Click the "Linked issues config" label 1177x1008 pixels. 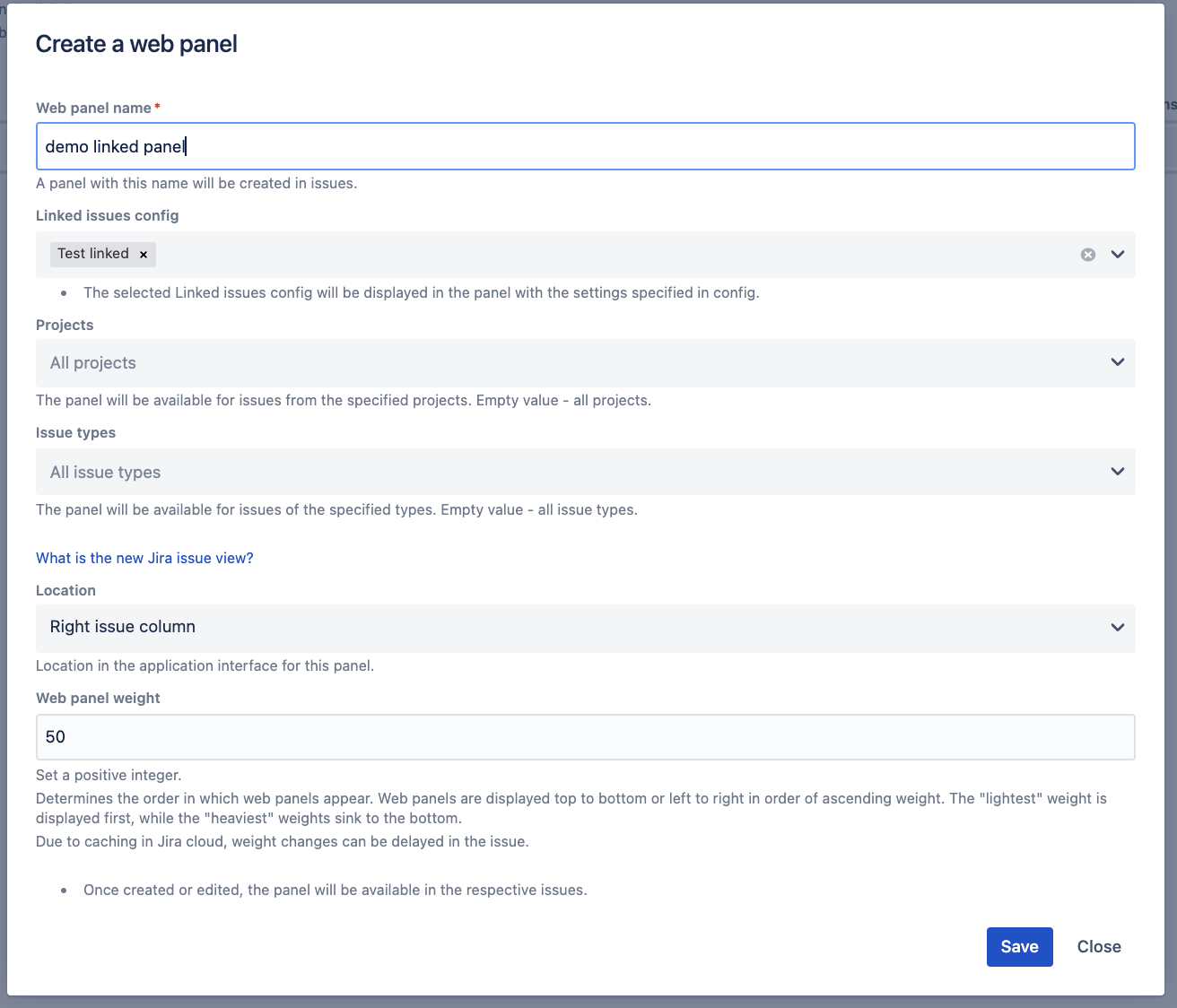coord(107,215)
